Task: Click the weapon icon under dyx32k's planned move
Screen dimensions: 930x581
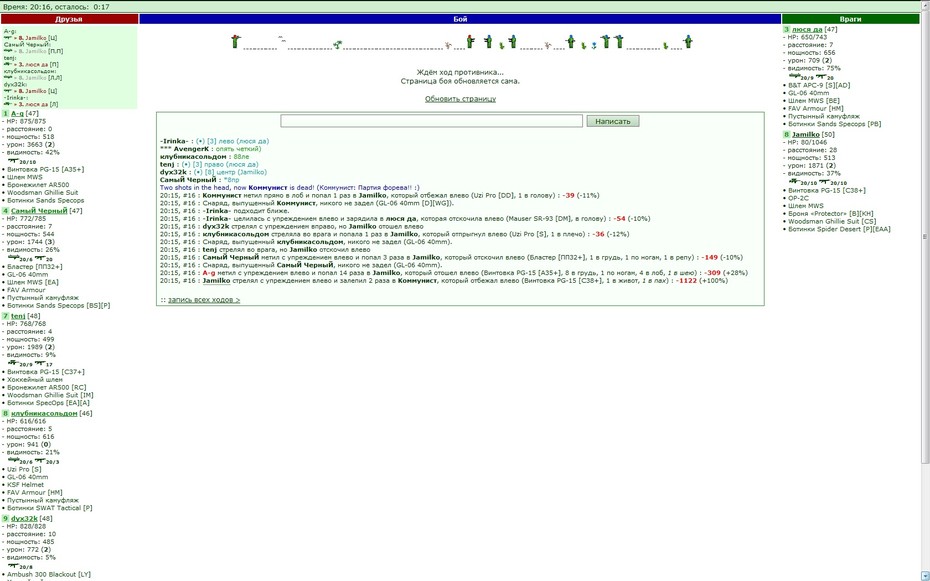Action: pyautogui.click(x=7, y=91)
